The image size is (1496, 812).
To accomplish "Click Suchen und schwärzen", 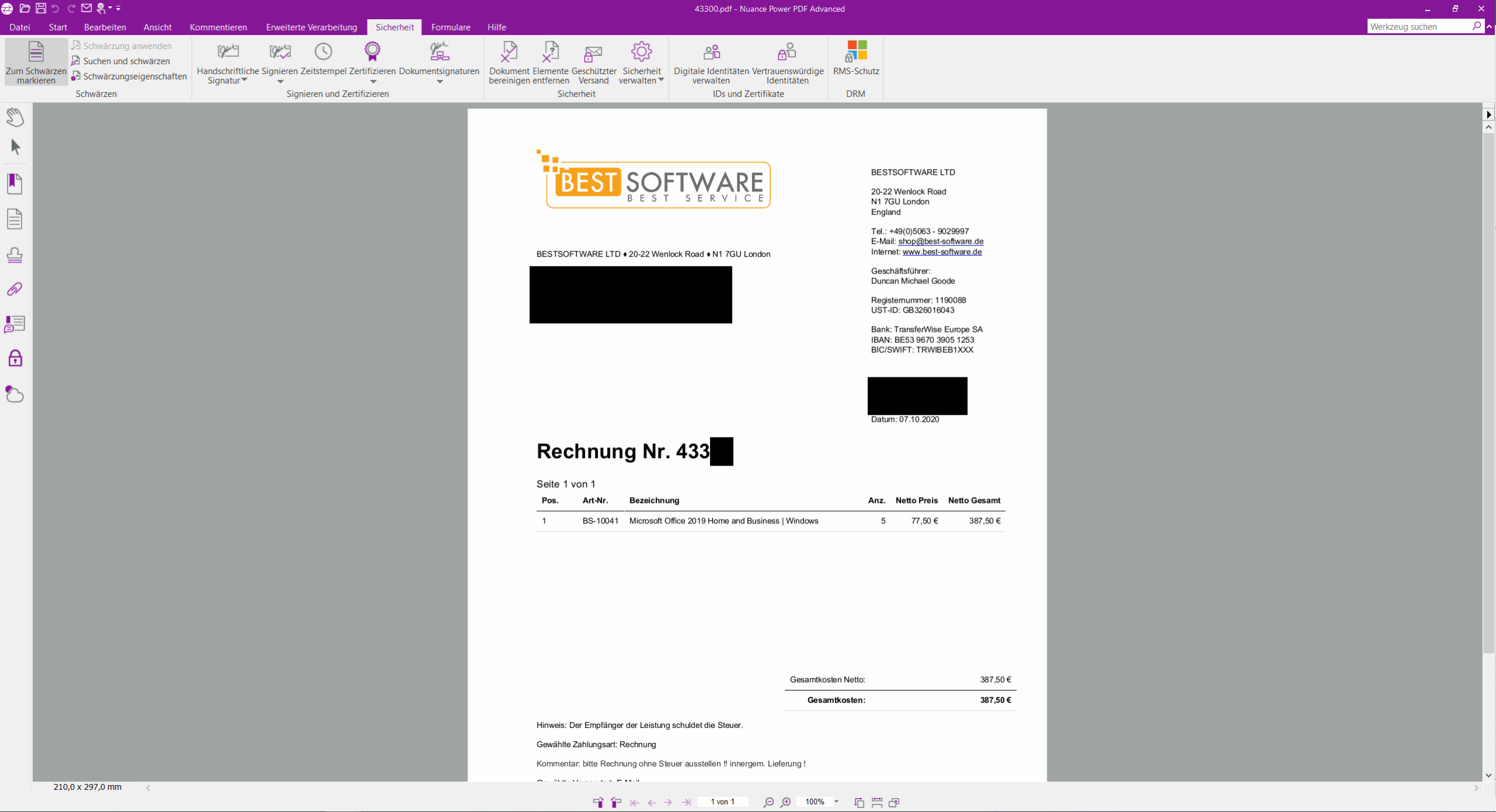I will pyautogui.click(x=126, y=61).
